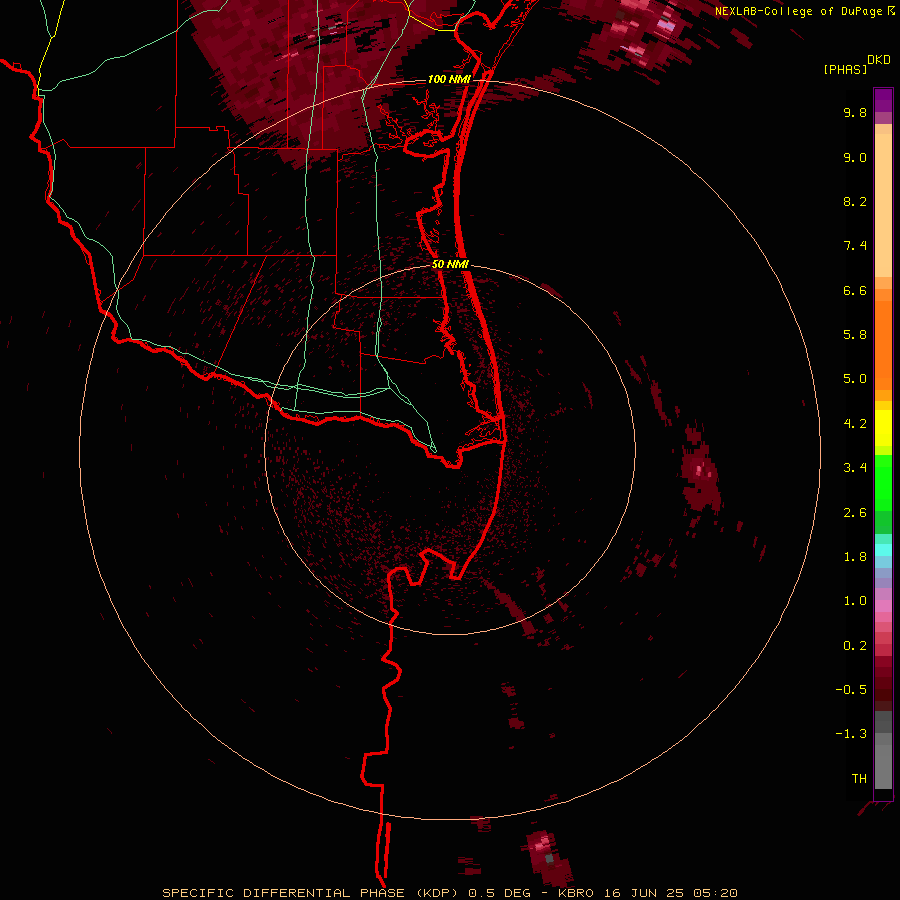Click the 4.2 value on the color scale
This screenshot has width=900, height=900.
point(855,424)
